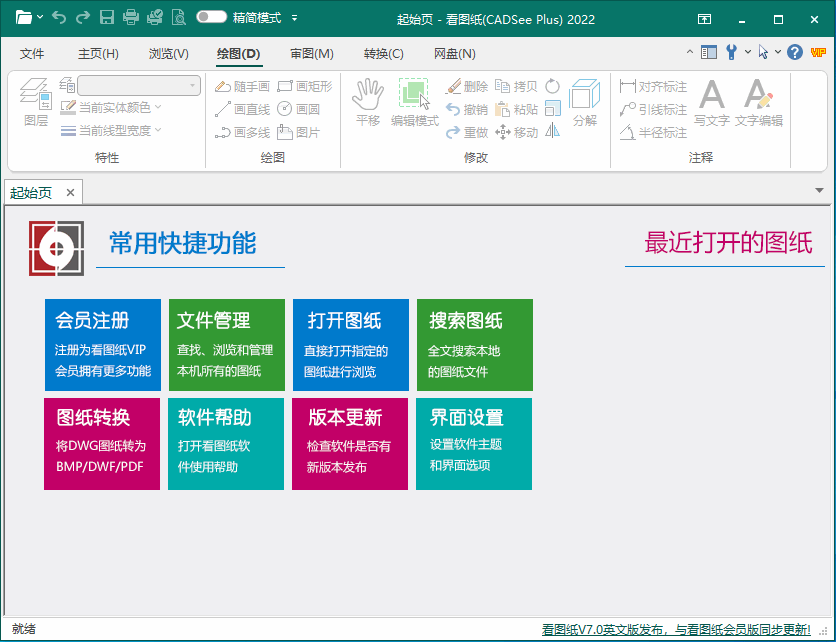836x642 pixels.
Task: Click the cursor pointer icon in ribbon header
Action: (x=763, y=52)
